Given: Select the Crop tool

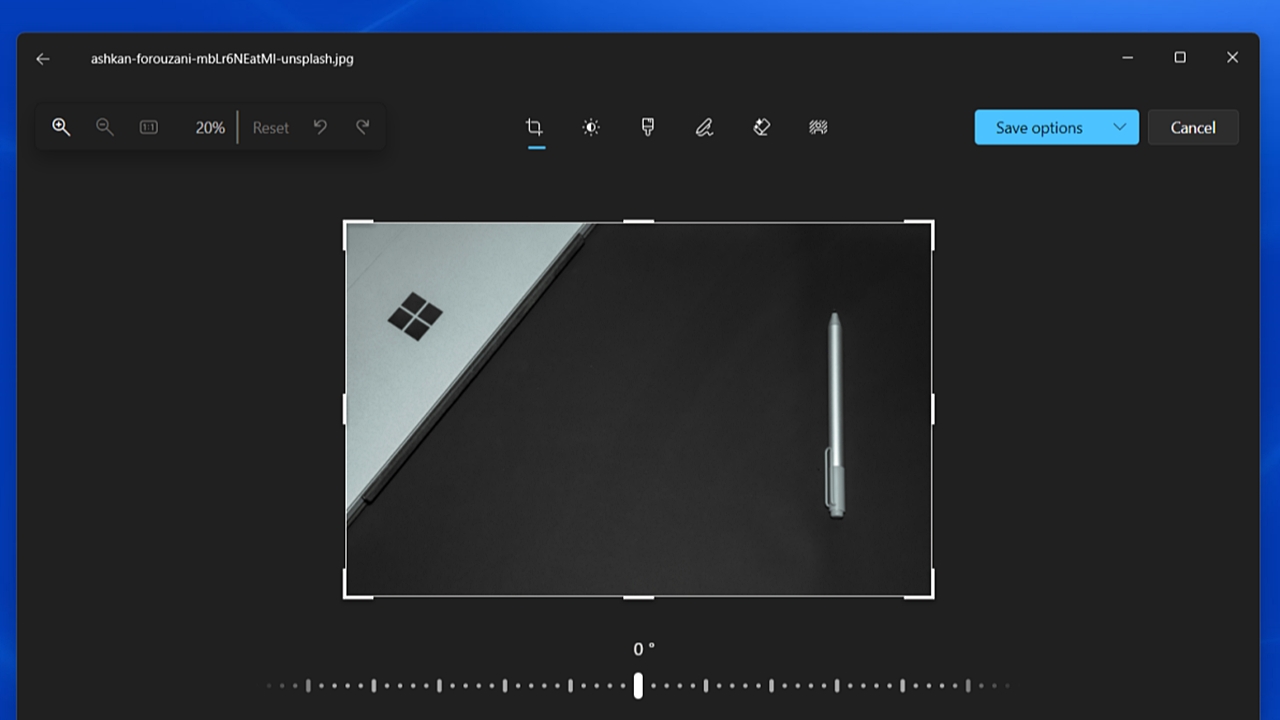Looking at the screenshot, I should pyautogui.click(x=535, y=127).
